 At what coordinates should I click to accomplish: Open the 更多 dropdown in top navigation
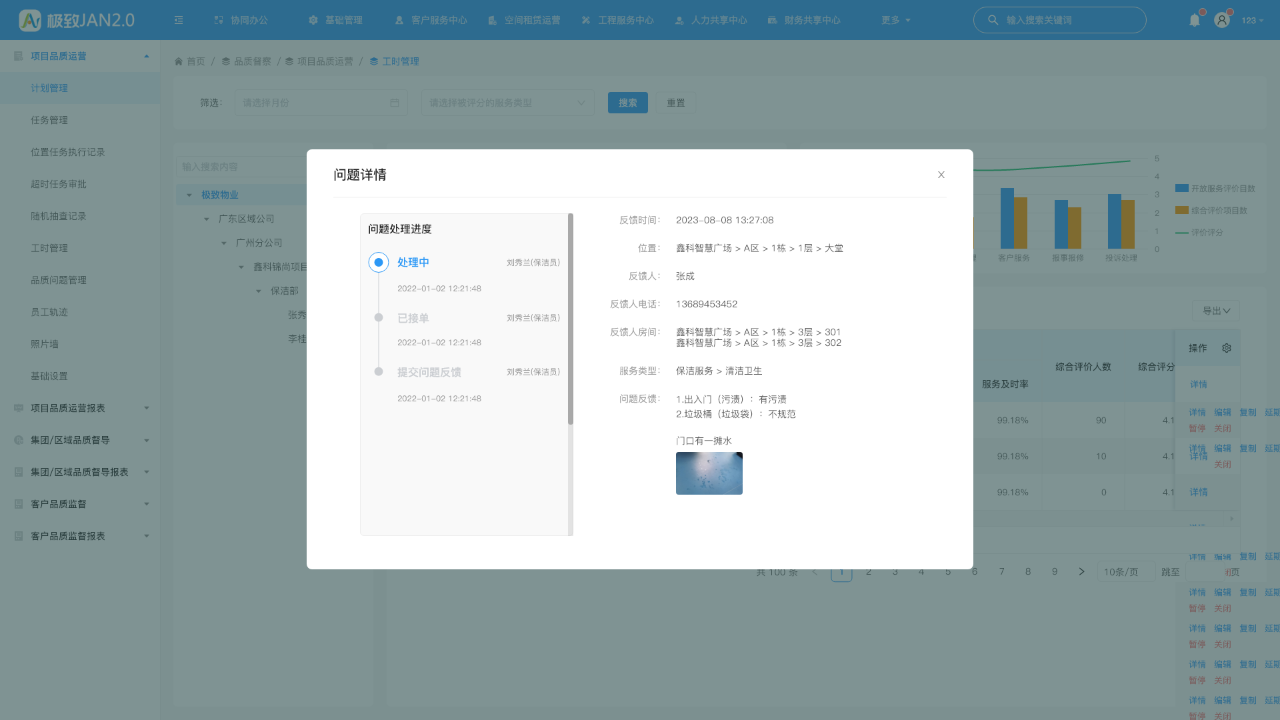pyautogui.click(x=896, y=20)
